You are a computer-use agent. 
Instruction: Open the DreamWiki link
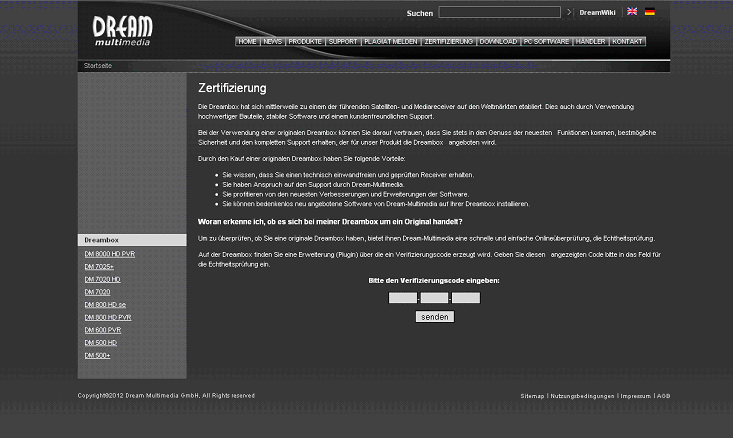[597, 13]
